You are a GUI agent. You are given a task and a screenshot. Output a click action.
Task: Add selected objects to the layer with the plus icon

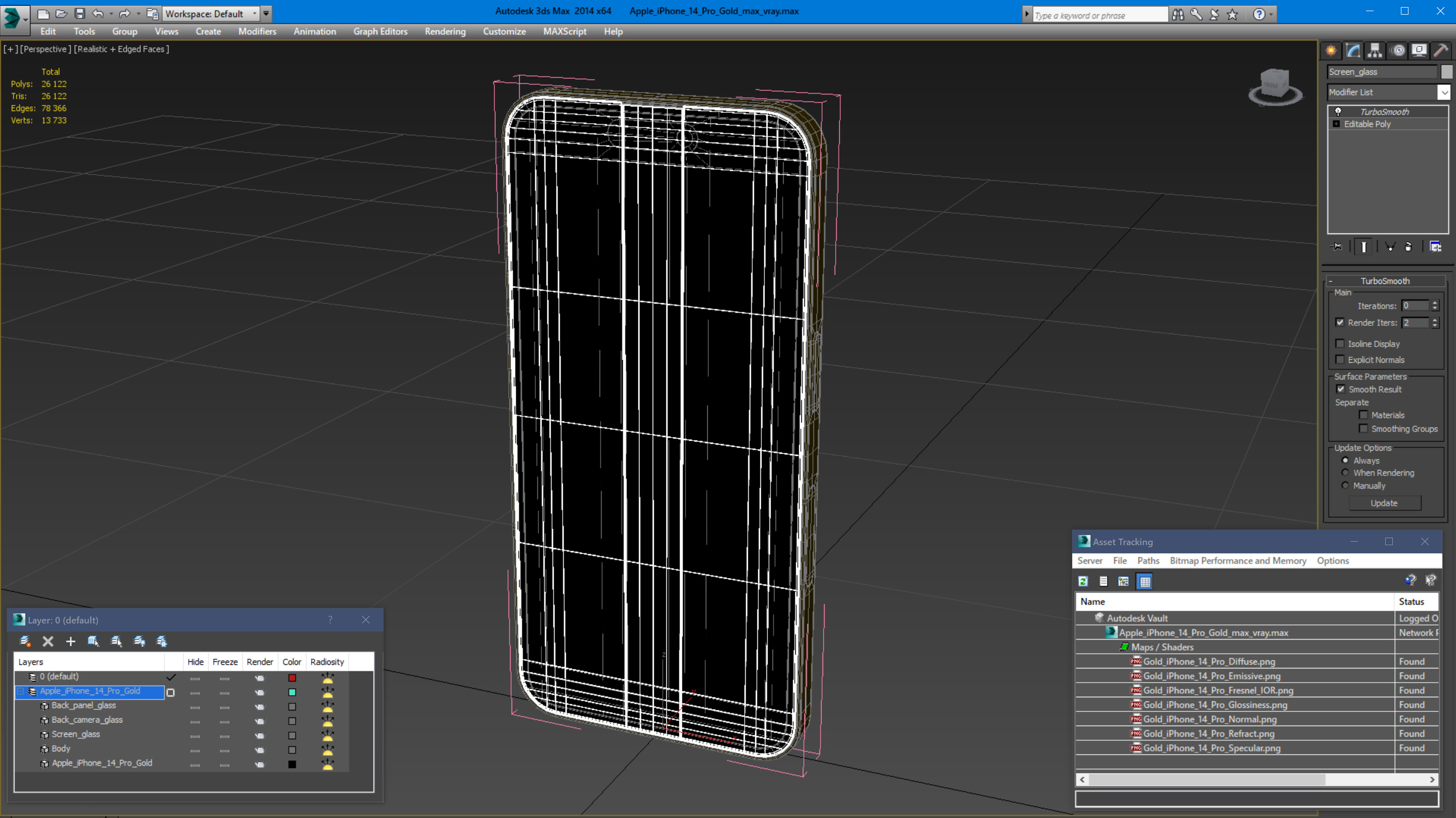coord(71,641)
